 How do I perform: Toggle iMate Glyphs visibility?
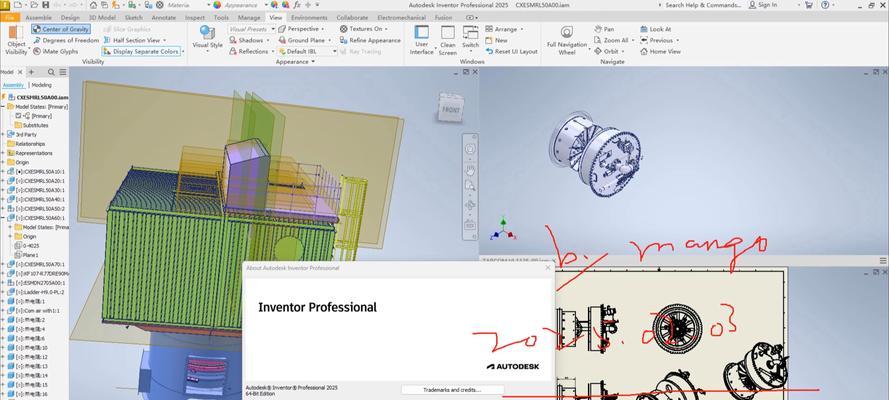click(56, 52)
